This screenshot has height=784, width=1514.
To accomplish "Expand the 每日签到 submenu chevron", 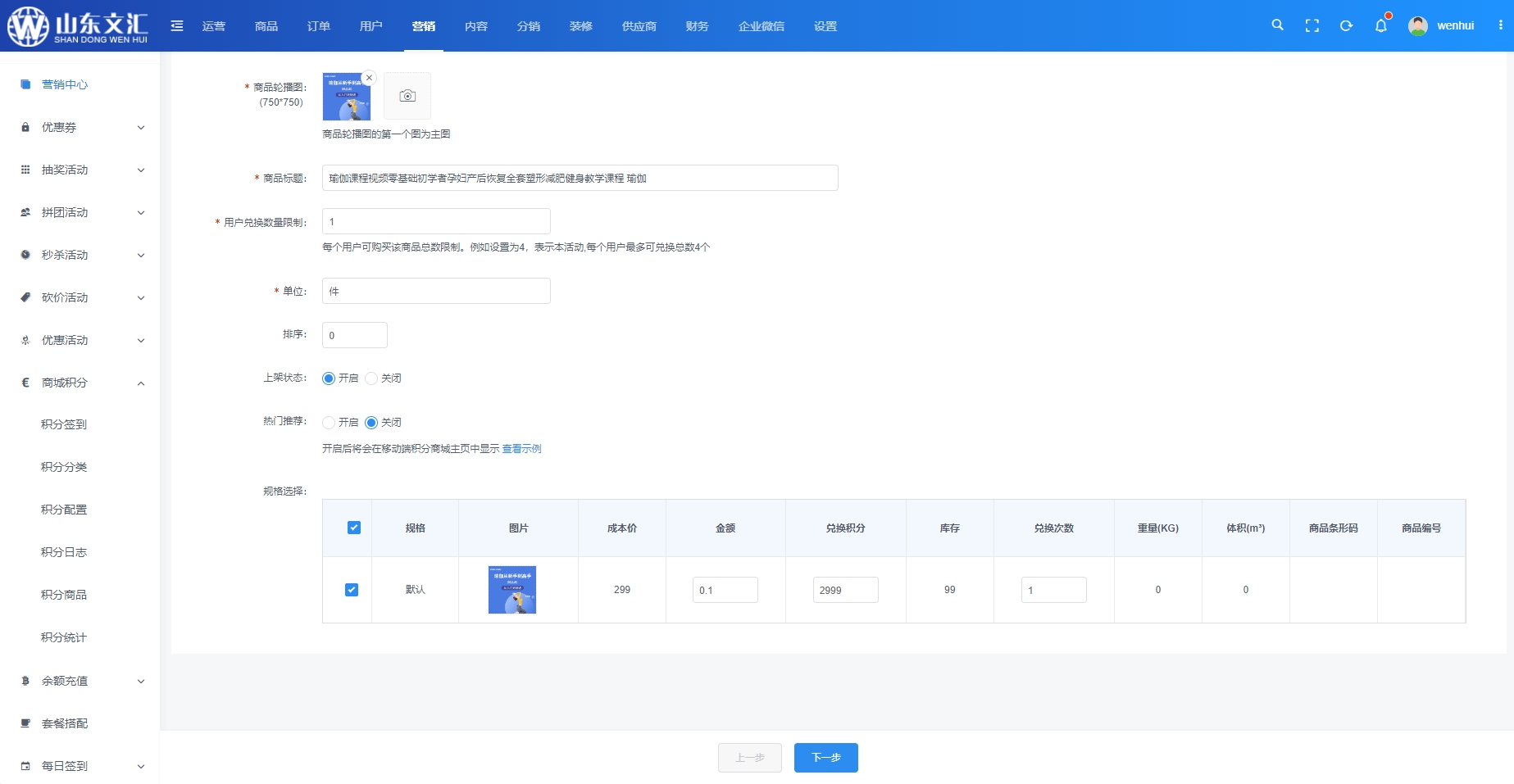I will point(141,767).
